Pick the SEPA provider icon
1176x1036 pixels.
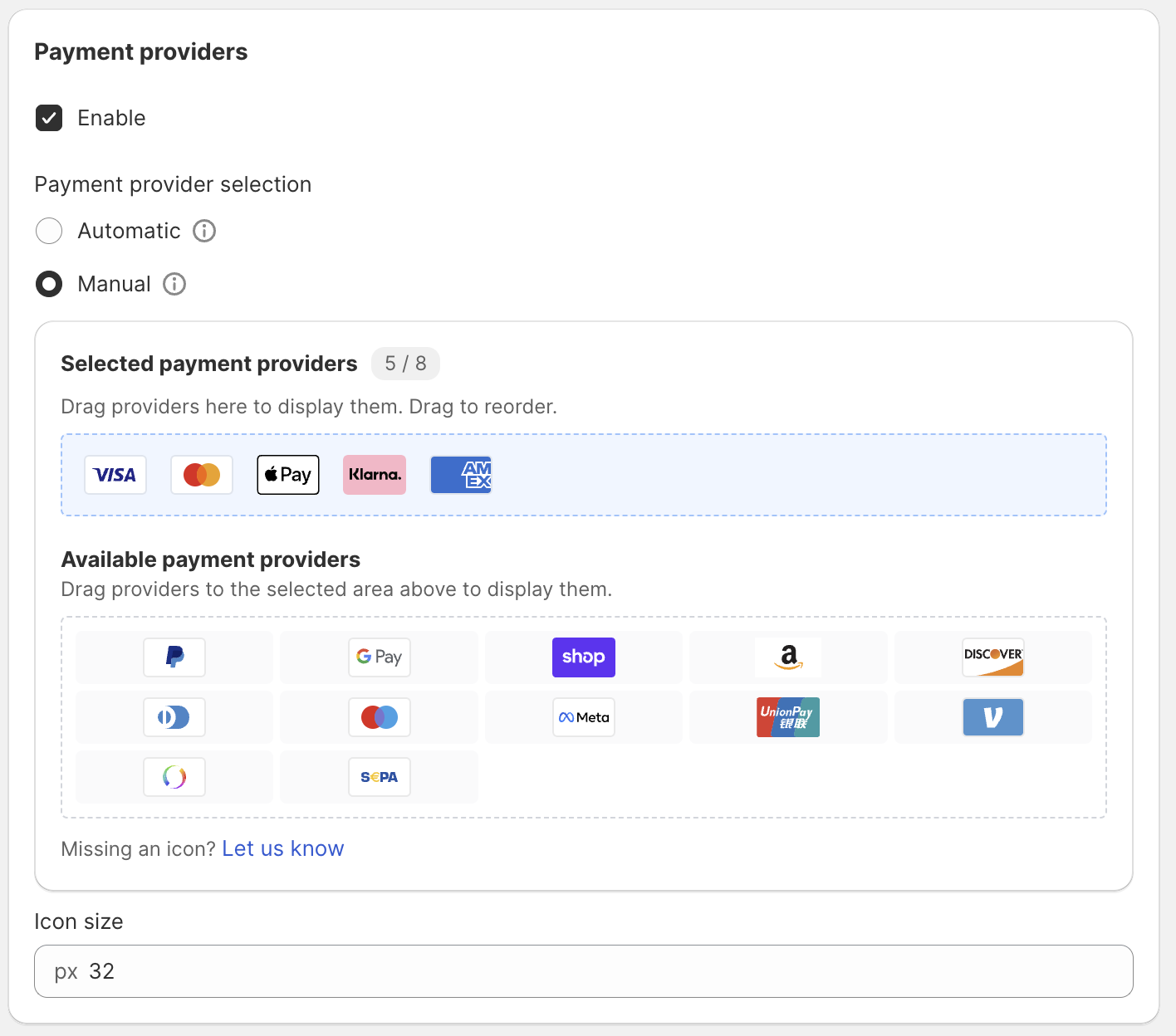tap(380, 777)
